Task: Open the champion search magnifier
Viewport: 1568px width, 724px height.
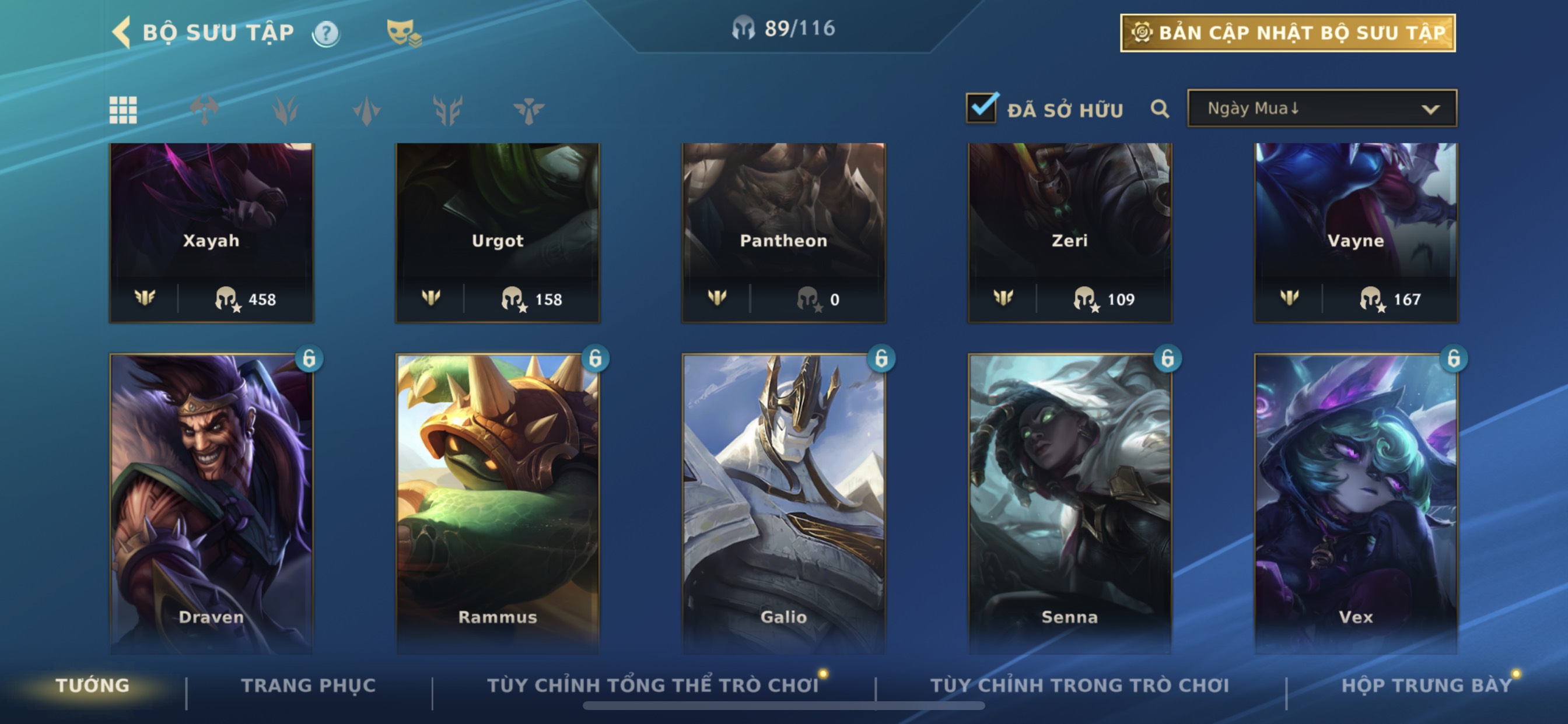Action: coord(1160,110)
